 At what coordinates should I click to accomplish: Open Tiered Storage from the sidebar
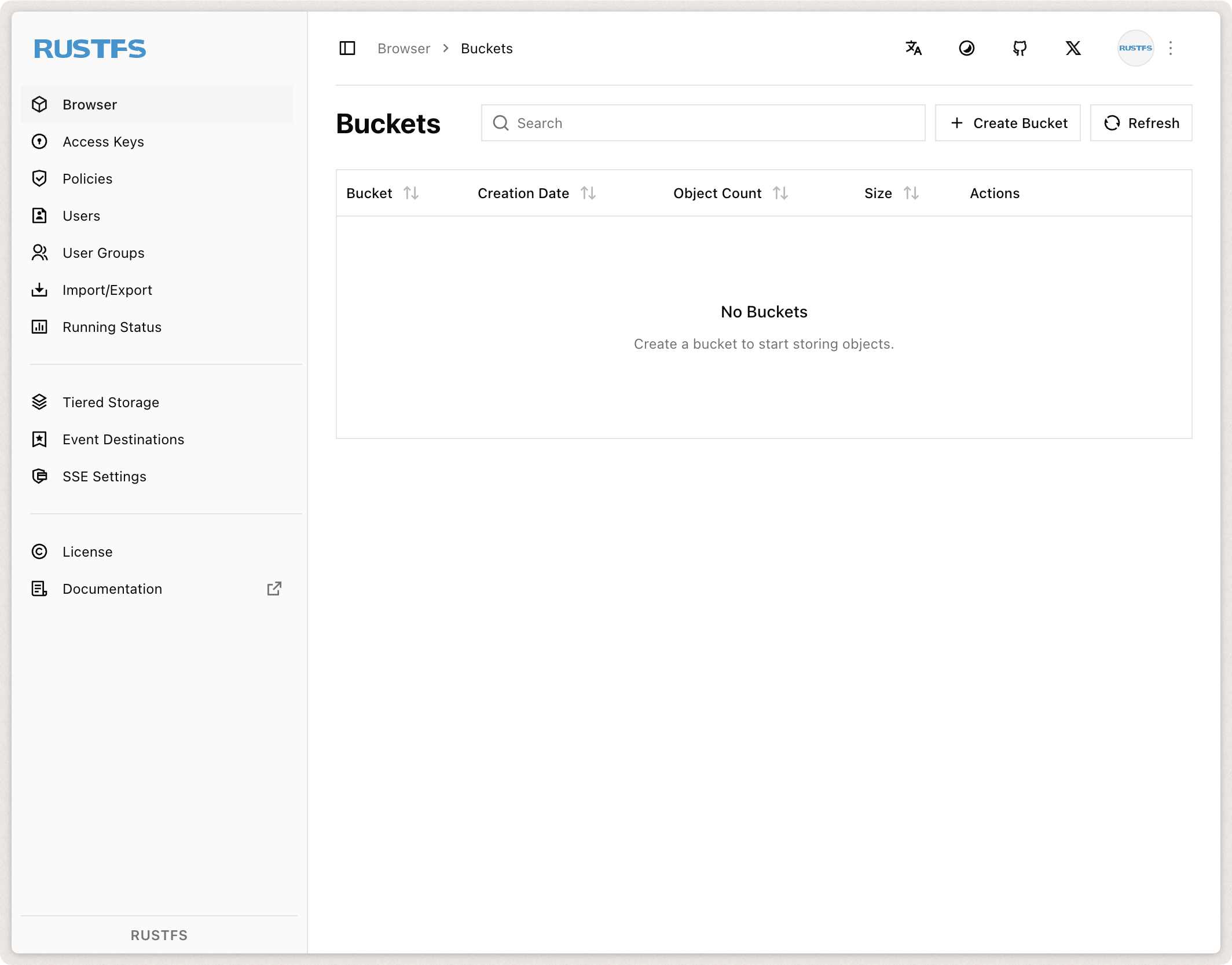click(111, 402)
